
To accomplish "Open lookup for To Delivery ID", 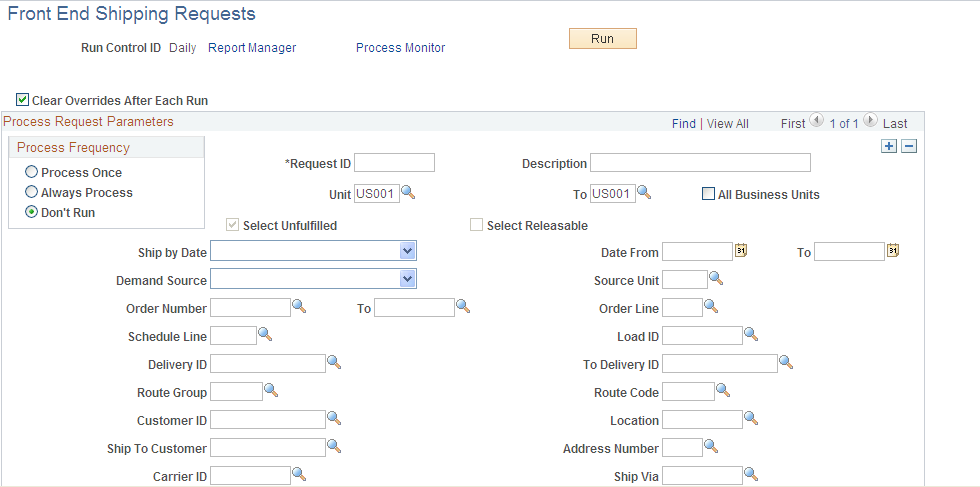I will tap(786, 362).
